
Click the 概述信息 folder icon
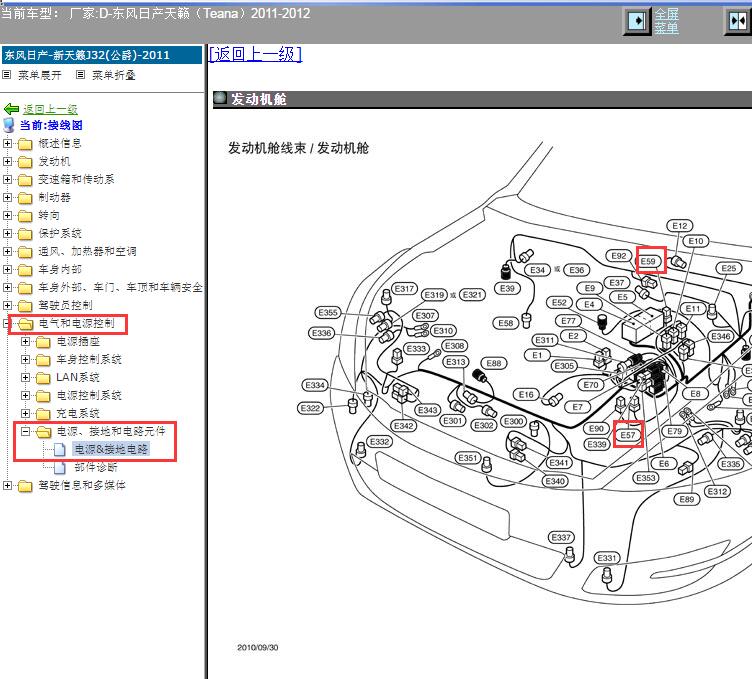(25, 144)
